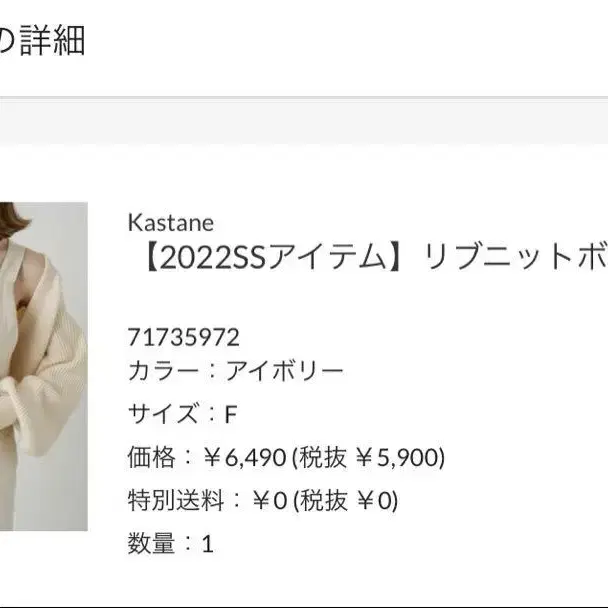Click the カラー label text
The height and width of the screenshot is (608, 608).
point(163,371)
